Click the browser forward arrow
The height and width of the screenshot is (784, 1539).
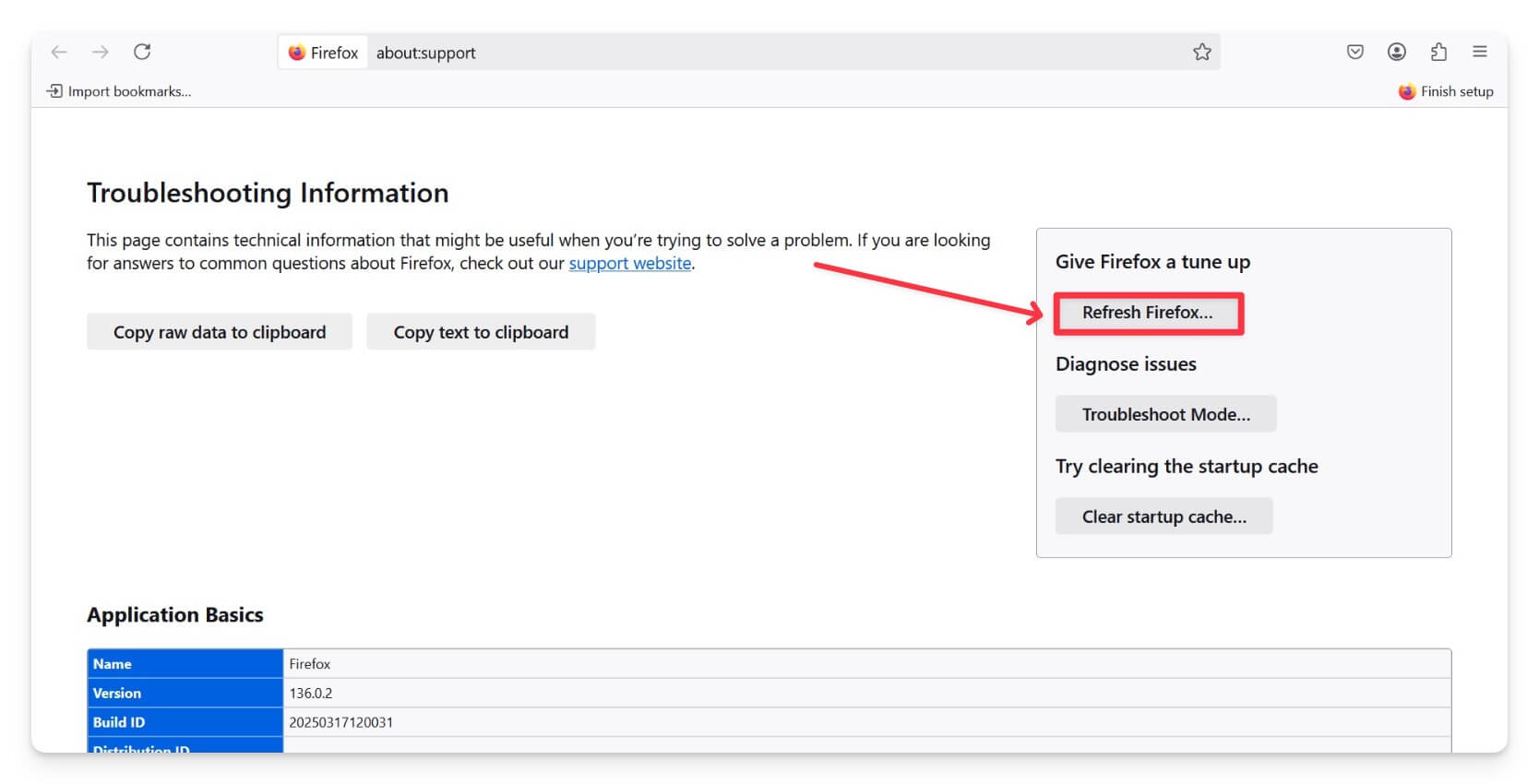pos(101,52)
